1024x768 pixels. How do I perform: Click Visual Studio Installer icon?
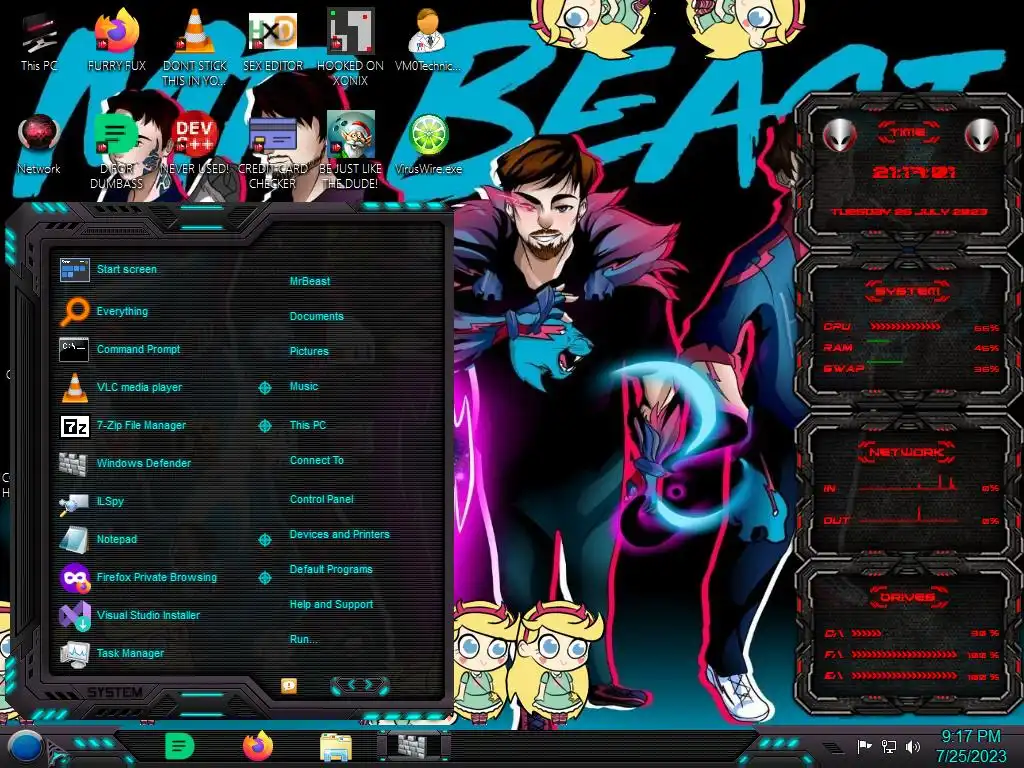74,615
